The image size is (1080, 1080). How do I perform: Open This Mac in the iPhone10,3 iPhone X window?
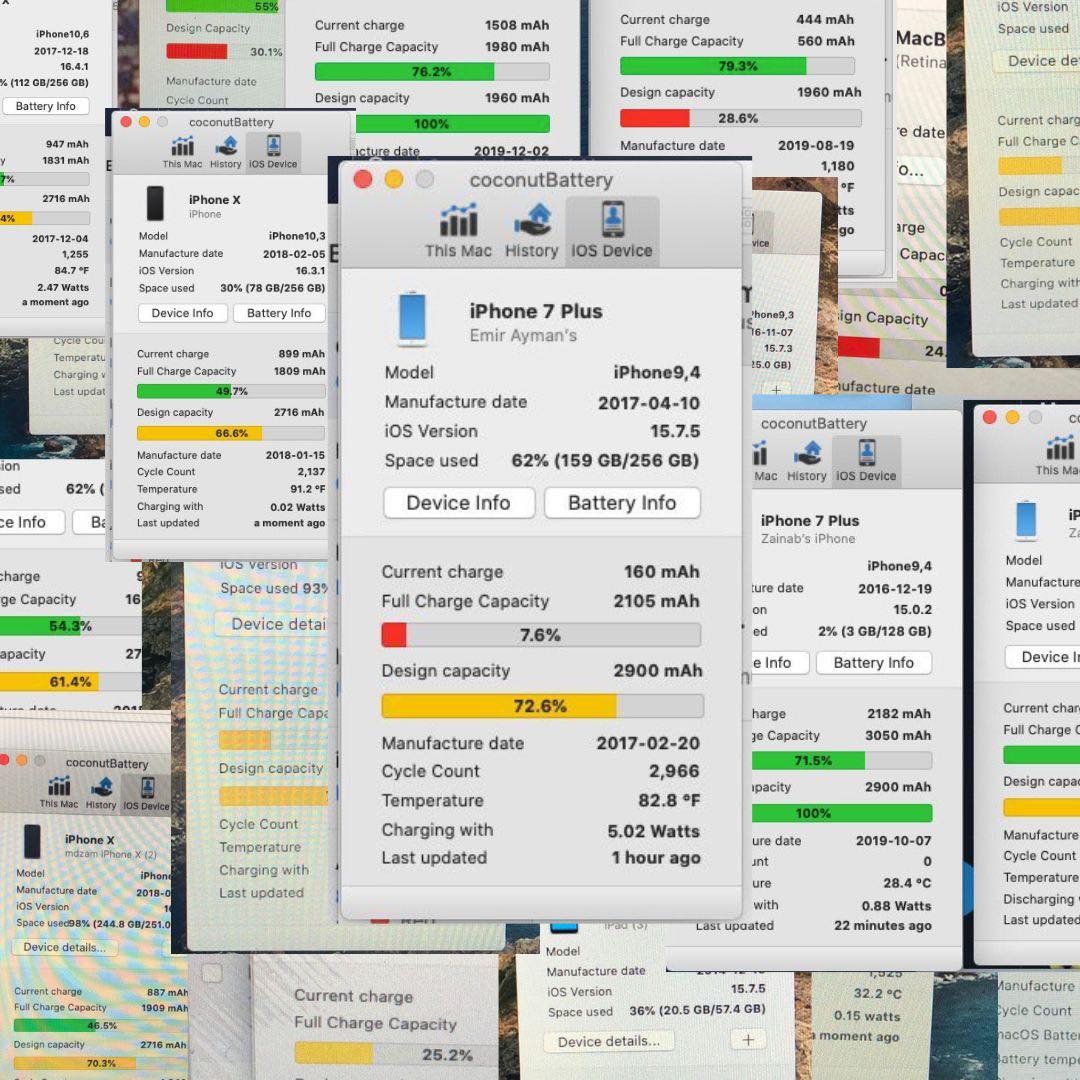pos(183,152)
